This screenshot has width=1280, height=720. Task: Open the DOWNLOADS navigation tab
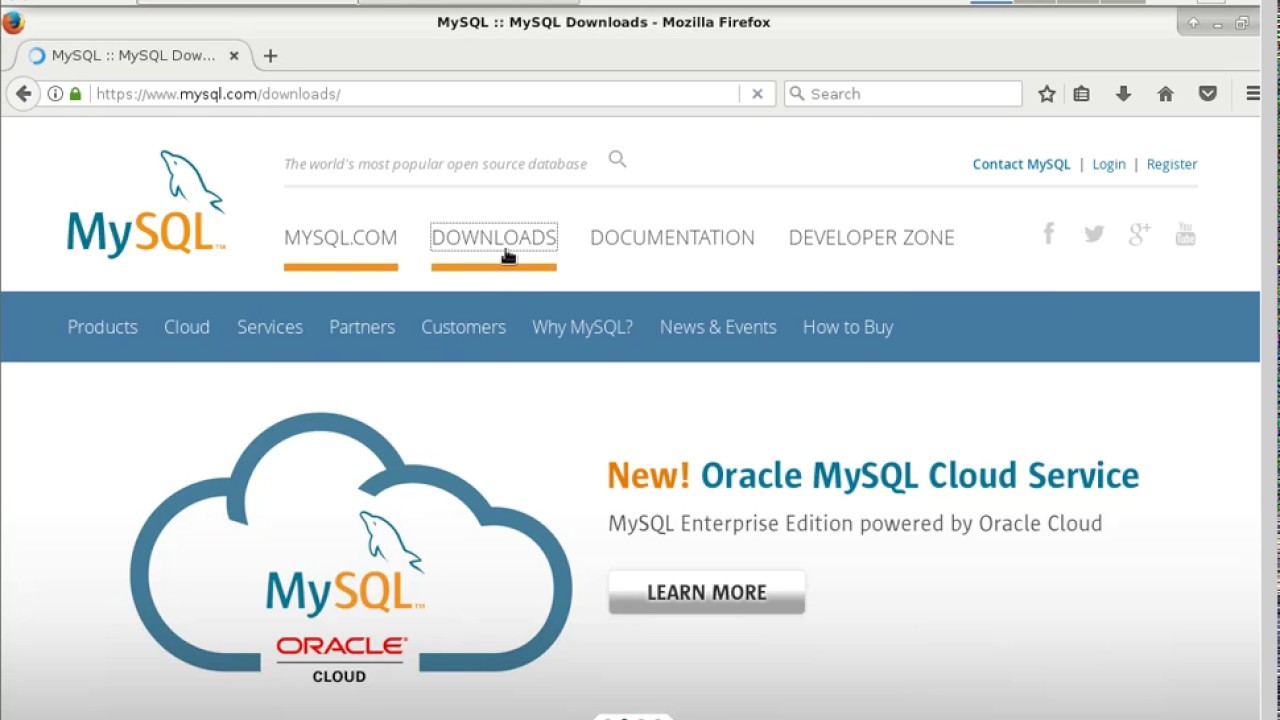(x=493, y=237)
